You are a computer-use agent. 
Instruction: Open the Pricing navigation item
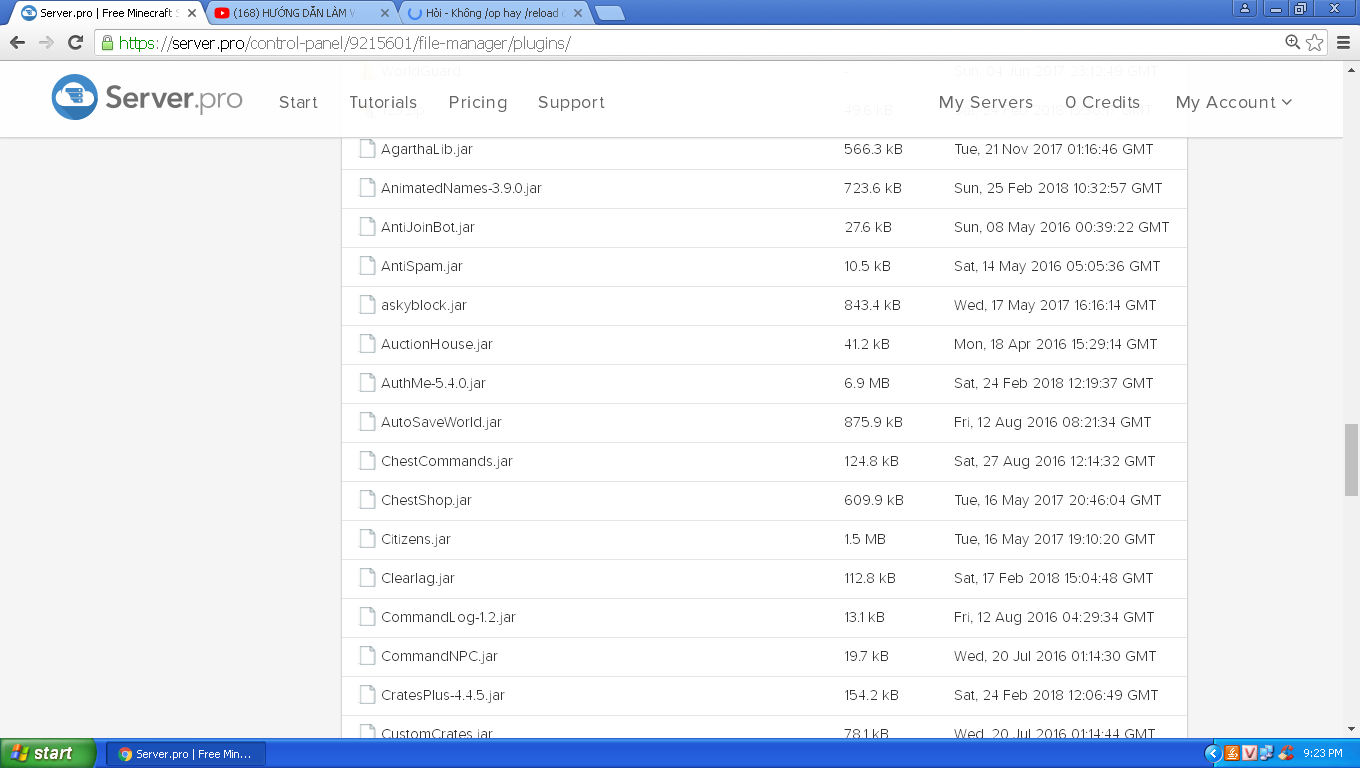click(478, 102)
